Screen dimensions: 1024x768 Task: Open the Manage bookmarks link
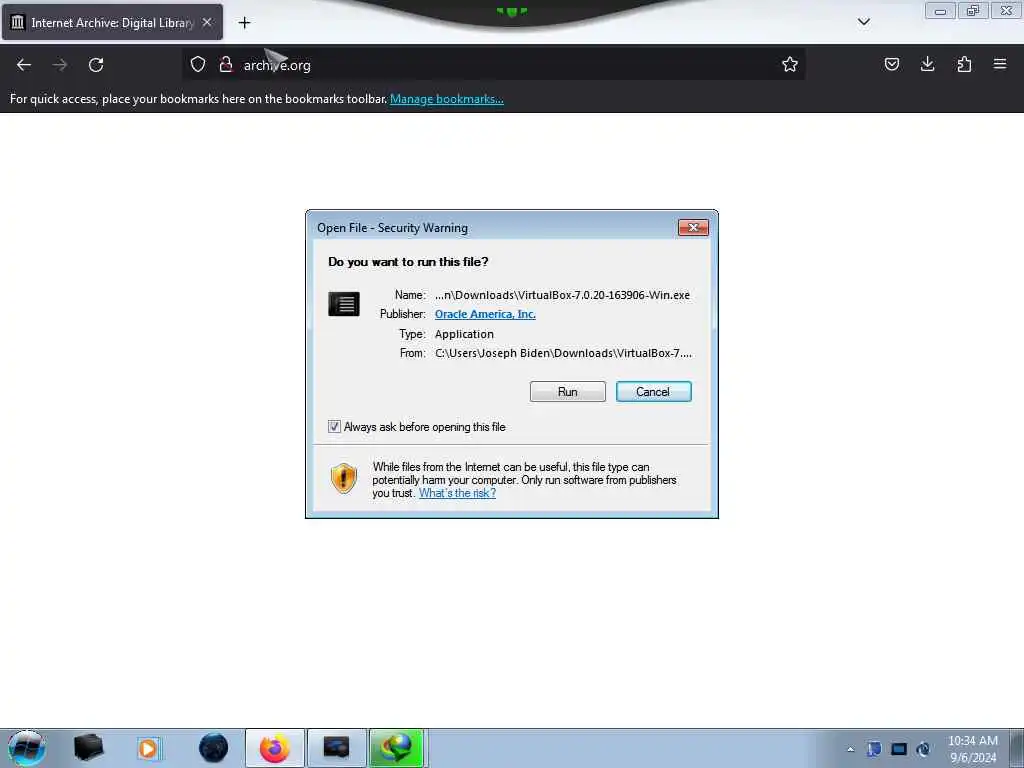[447, 99]
